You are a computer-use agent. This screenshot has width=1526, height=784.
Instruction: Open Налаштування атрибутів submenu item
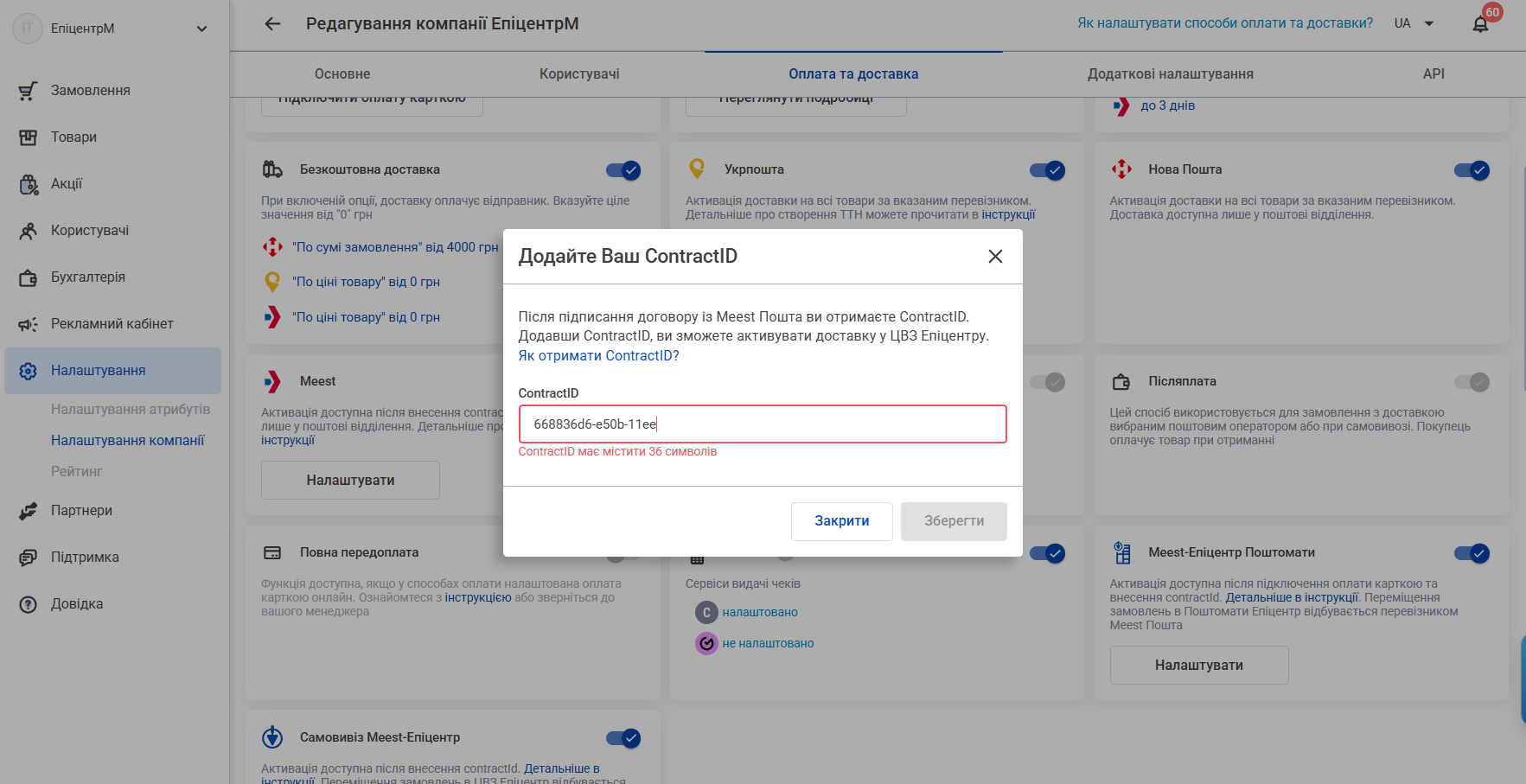coord(131,410)
